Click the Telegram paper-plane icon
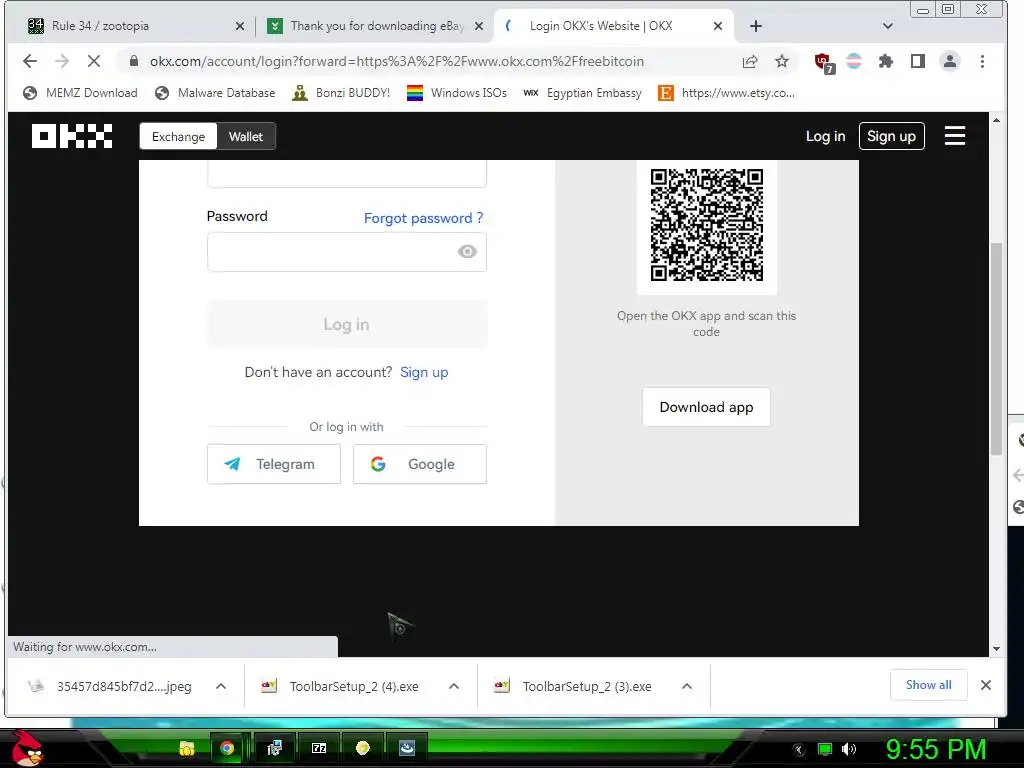 (x=232, y=464)
